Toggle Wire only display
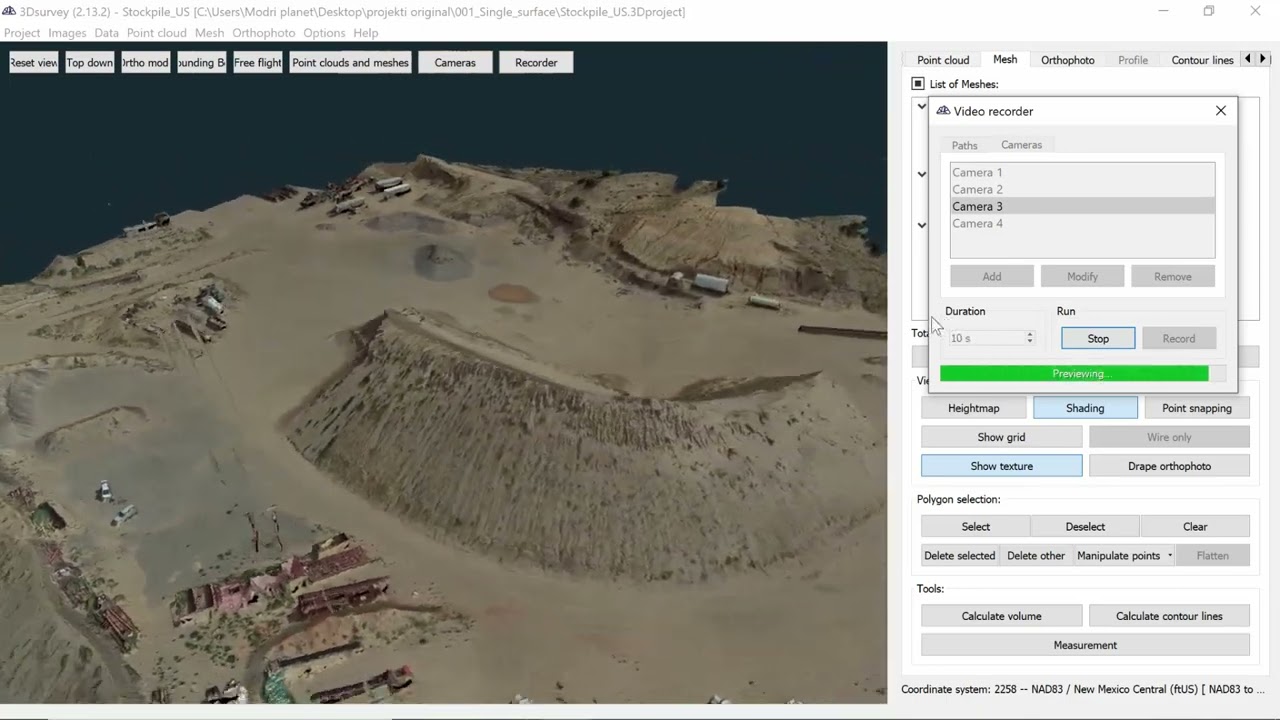Viewport: 1280px width, 720px height. click(x=1169, y=437)
